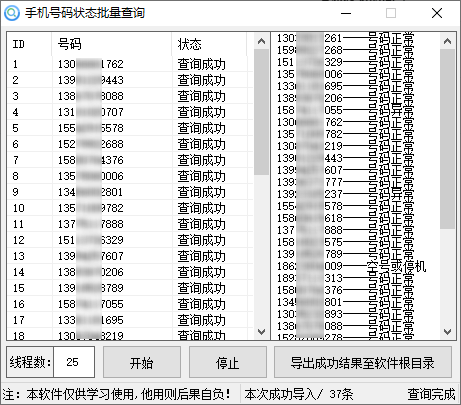Click the 停止 button
Viewport: 461px width, 405px height.
point(228,362)
